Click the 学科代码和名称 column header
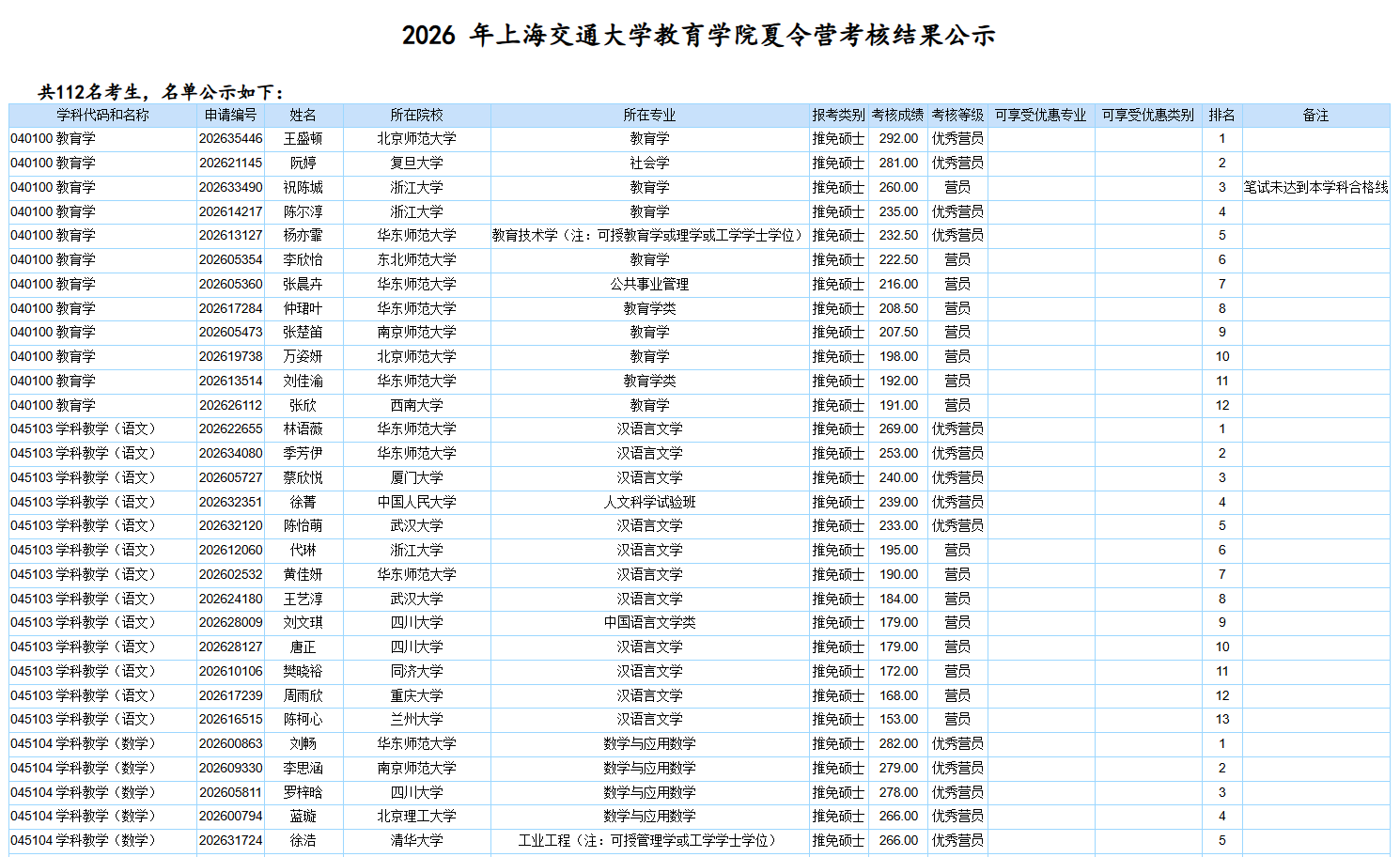 click(102, 115)
